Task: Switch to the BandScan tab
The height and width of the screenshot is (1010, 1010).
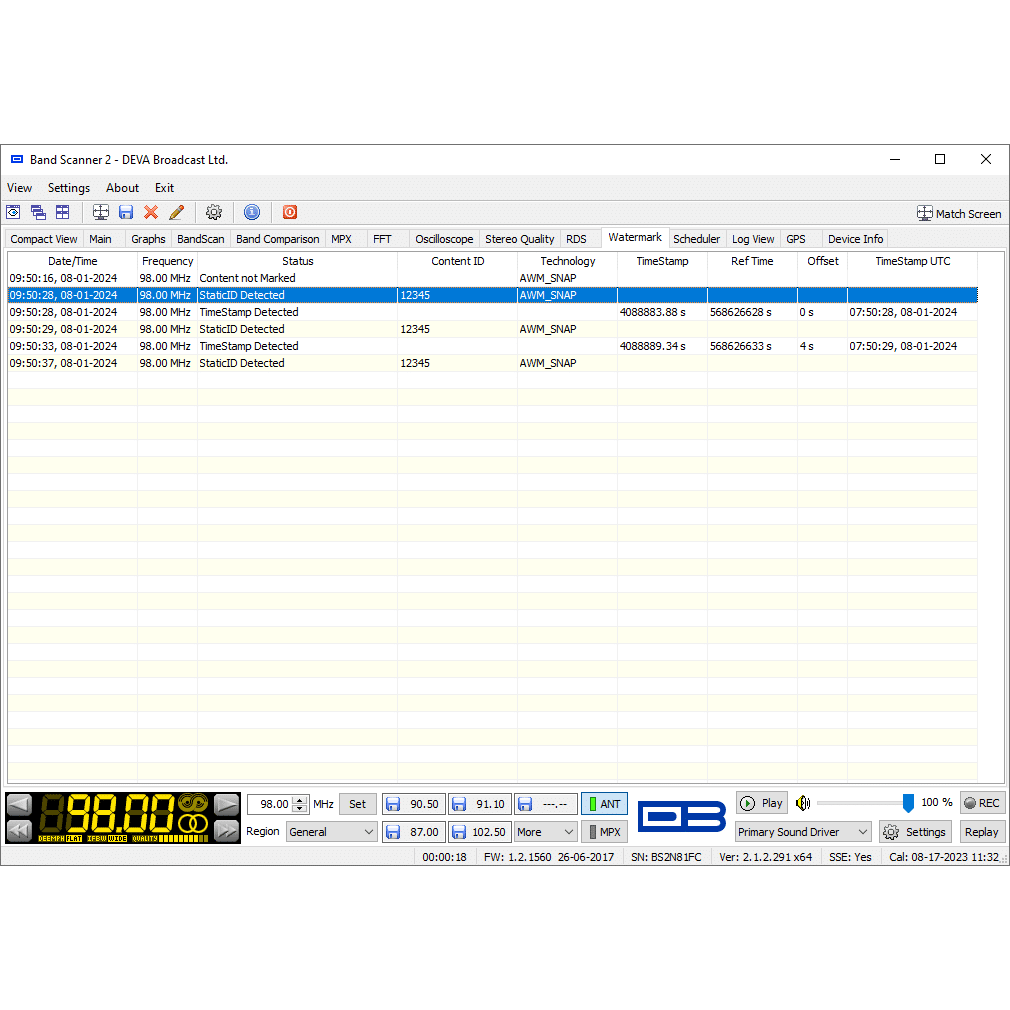Action: [x=201, y=239]
